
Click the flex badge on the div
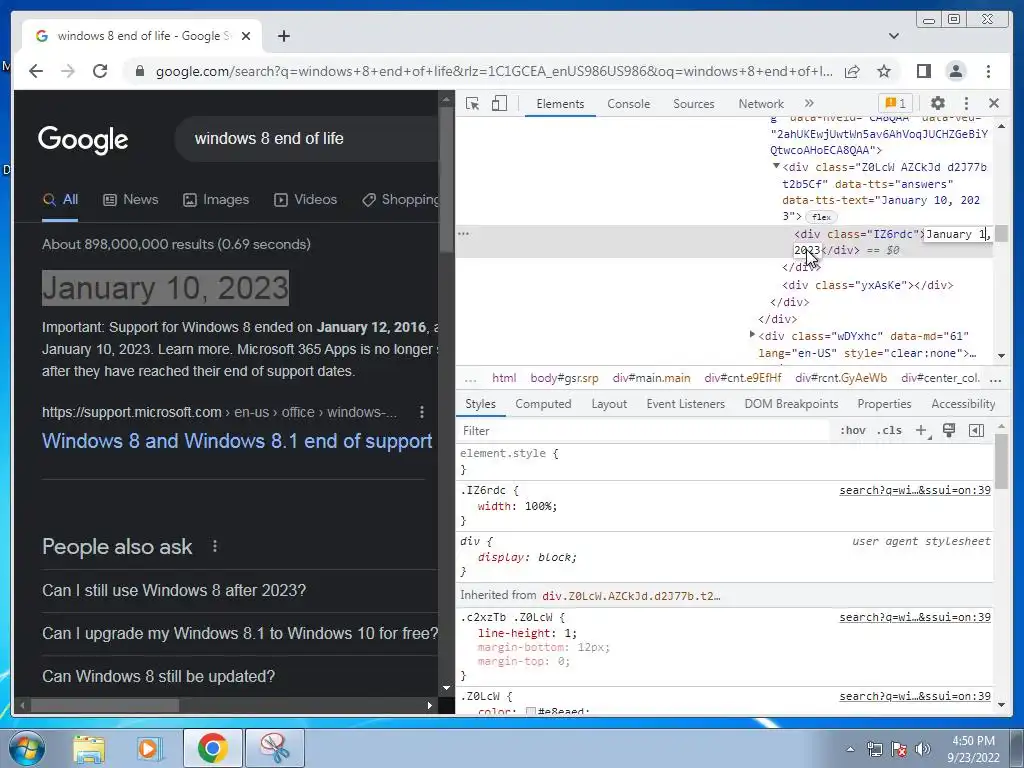tap(821, 217)
